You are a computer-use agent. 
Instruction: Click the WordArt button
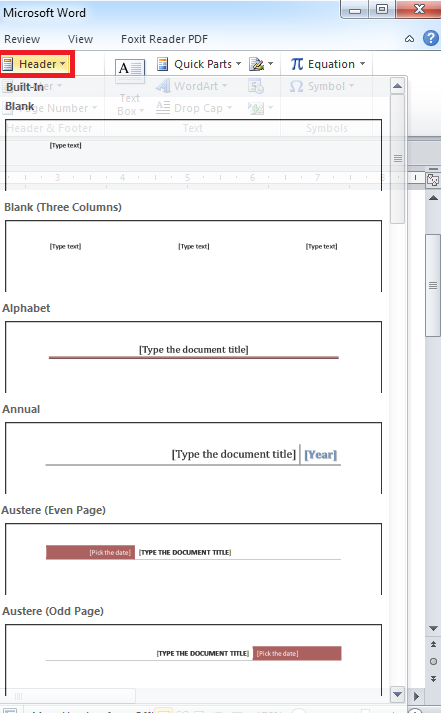pos(191,86)
